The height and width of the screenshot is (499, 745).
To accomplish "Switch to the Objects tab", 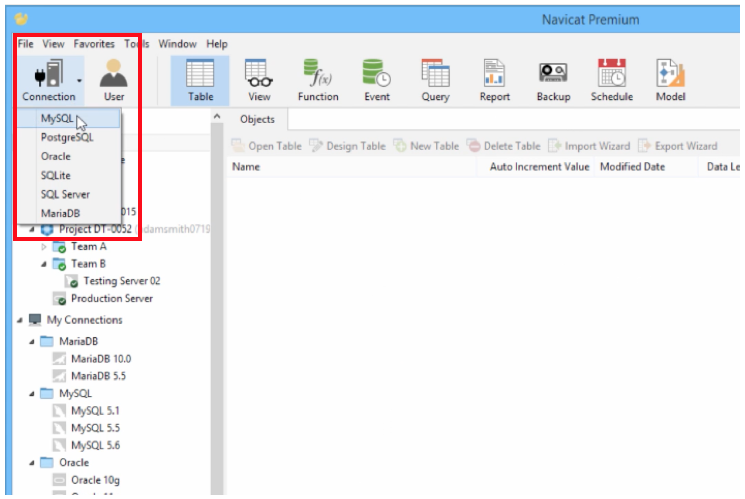I will (x=257, y=119).
